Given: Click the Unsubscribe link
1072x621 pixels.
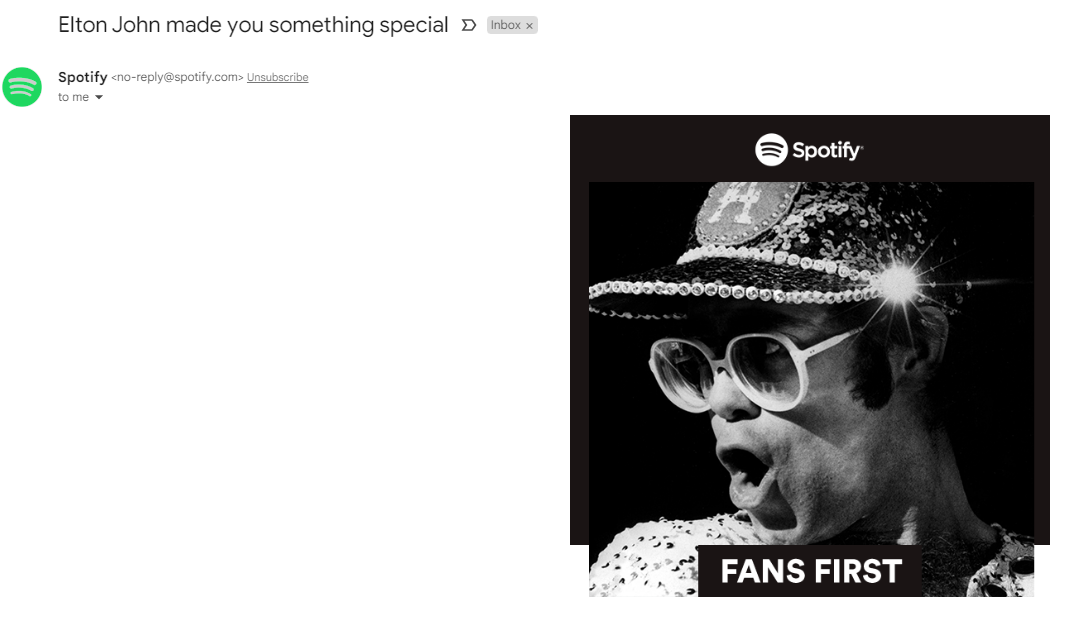Looking at the screenshot, I should point(278,77).
